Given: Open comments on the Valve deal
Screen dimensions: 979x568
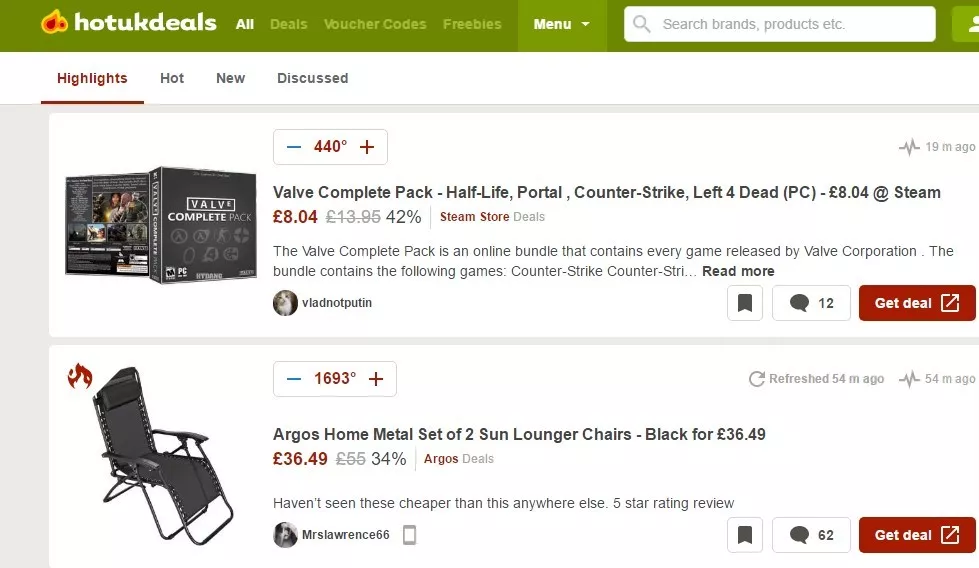Looking at the screenshot, I should coord(811,303).
